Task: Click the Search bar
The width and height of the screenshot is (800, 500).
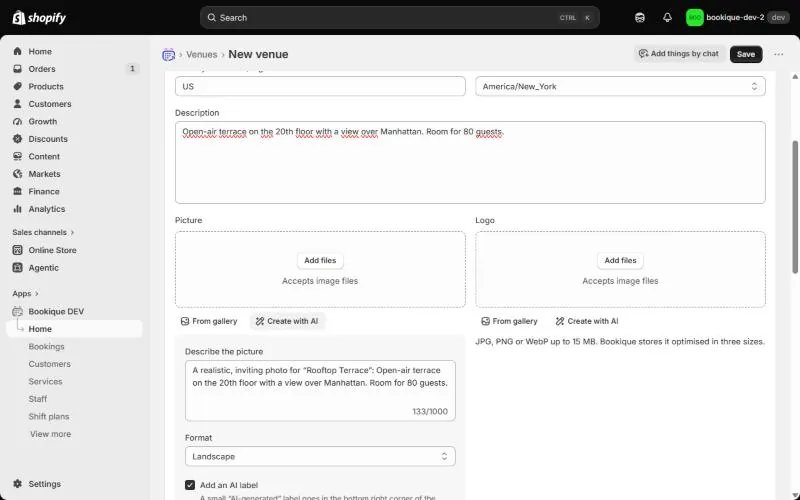Action: coord(399,18)
